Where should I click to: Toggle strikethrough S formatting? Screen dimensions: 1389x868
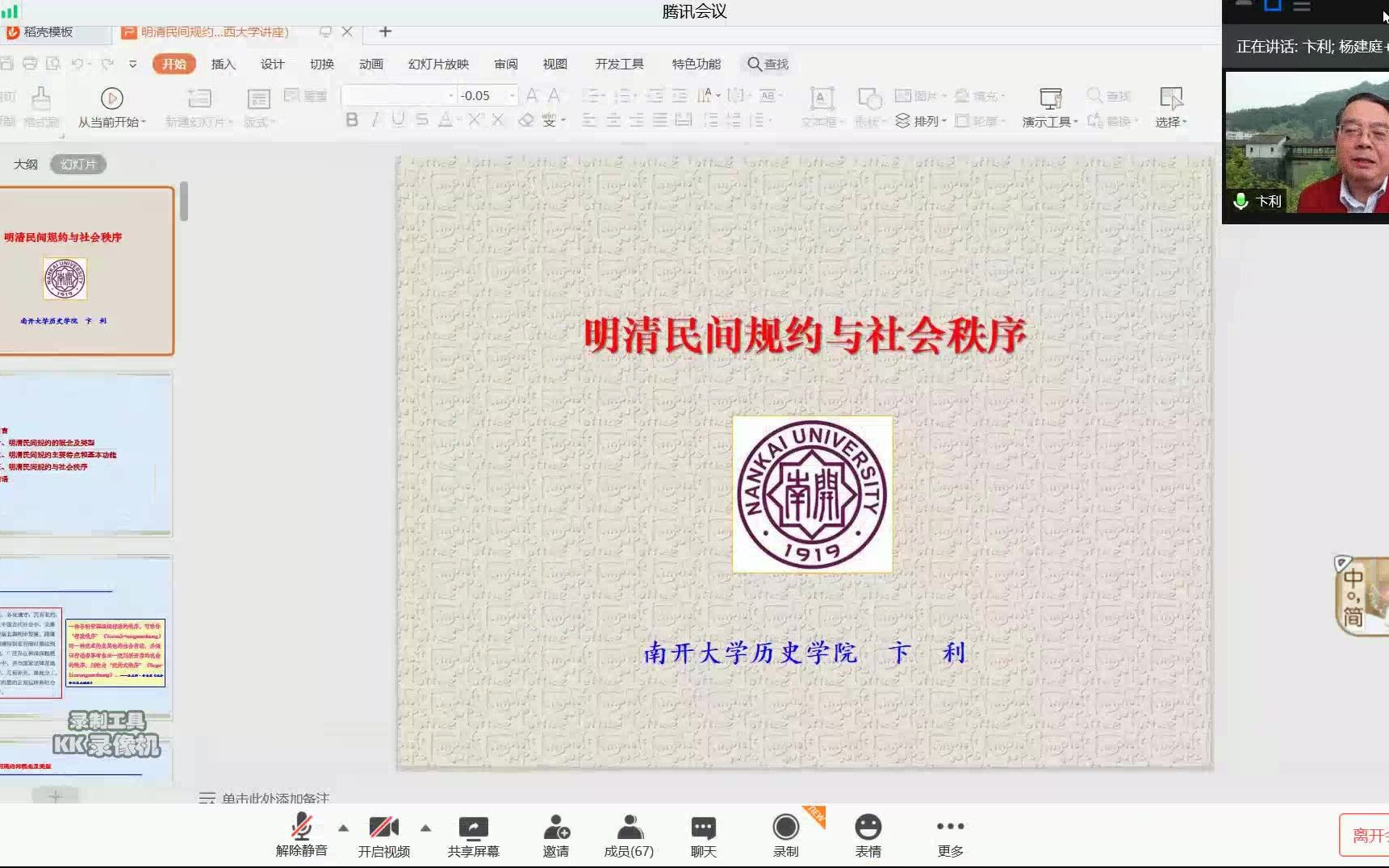pos(421,120)
